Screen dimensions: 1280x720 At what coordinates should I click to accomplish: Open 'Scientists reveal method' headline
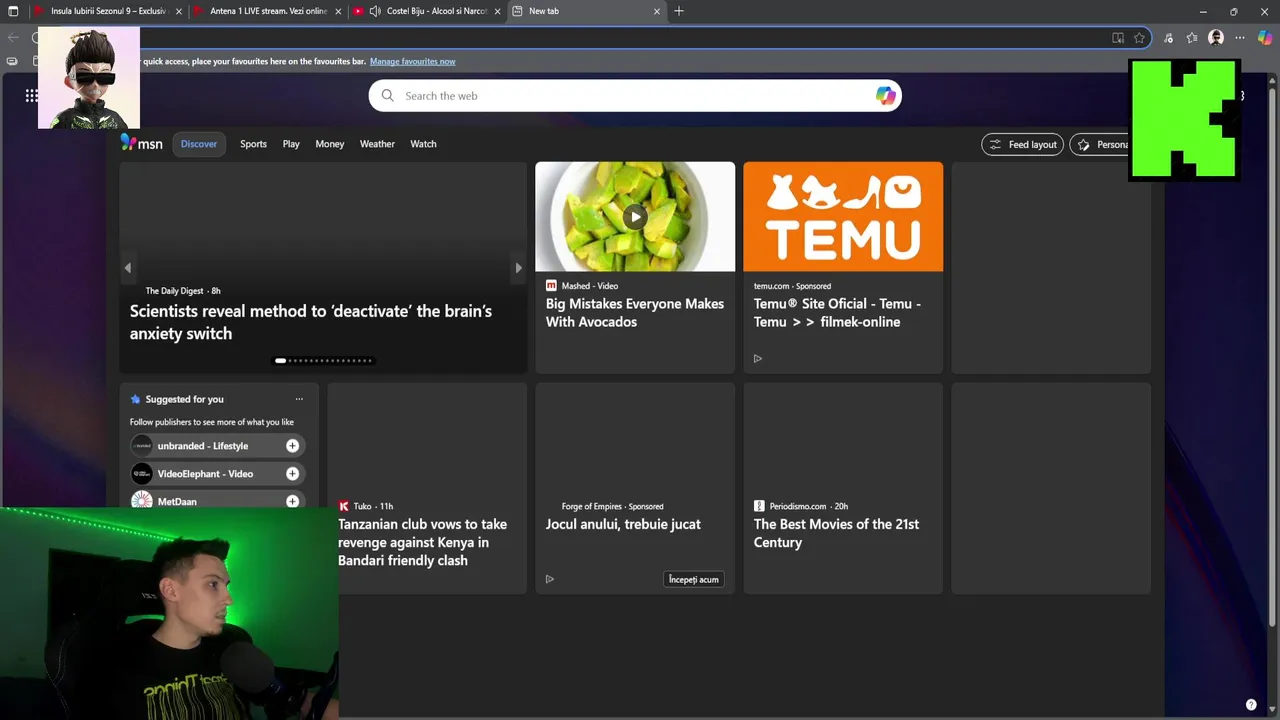coord(311,322)
